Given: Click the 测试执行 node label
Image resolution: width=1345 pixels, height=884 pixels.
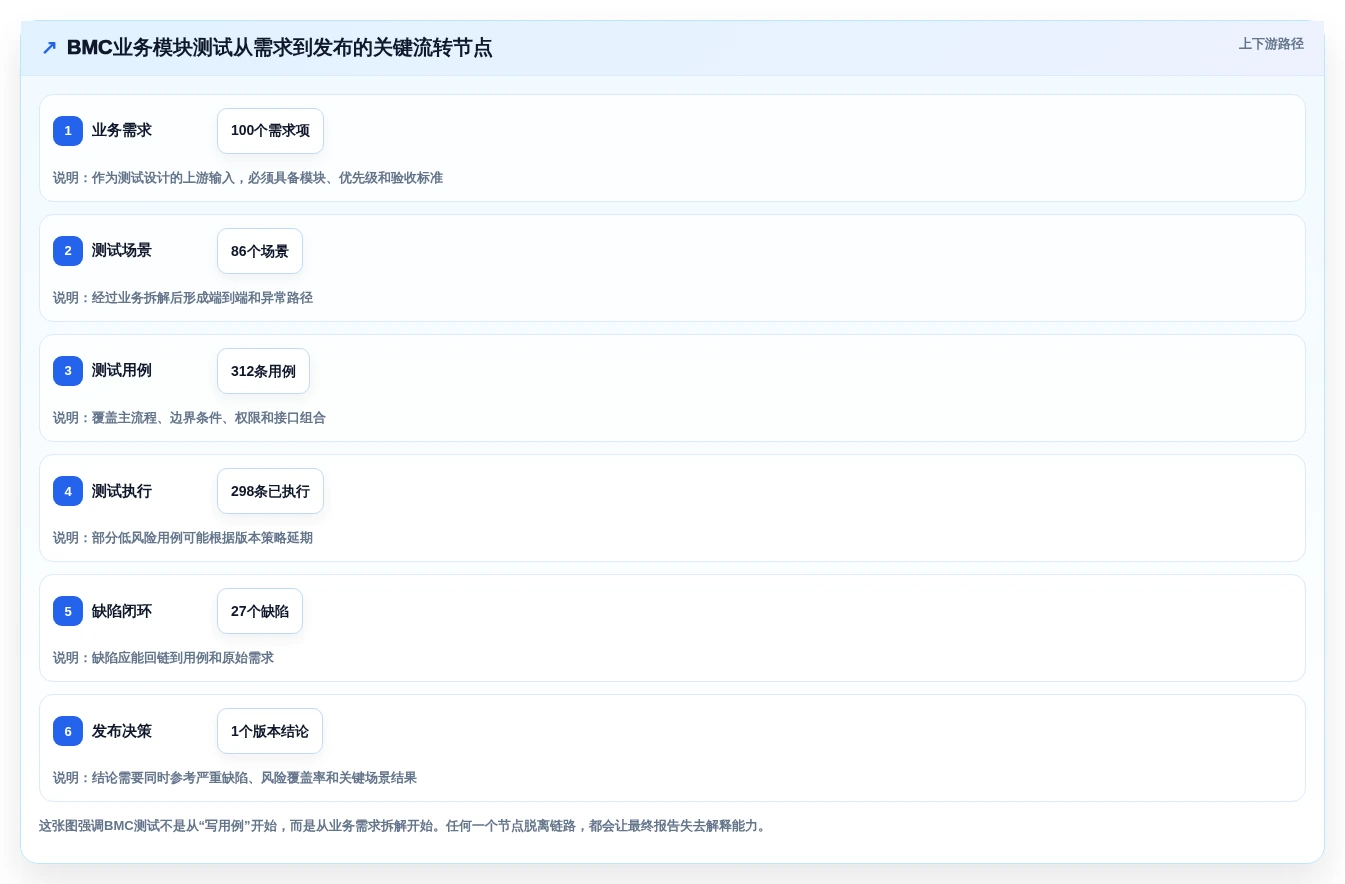Looking at the screenshot, I should tap(122, 491).
